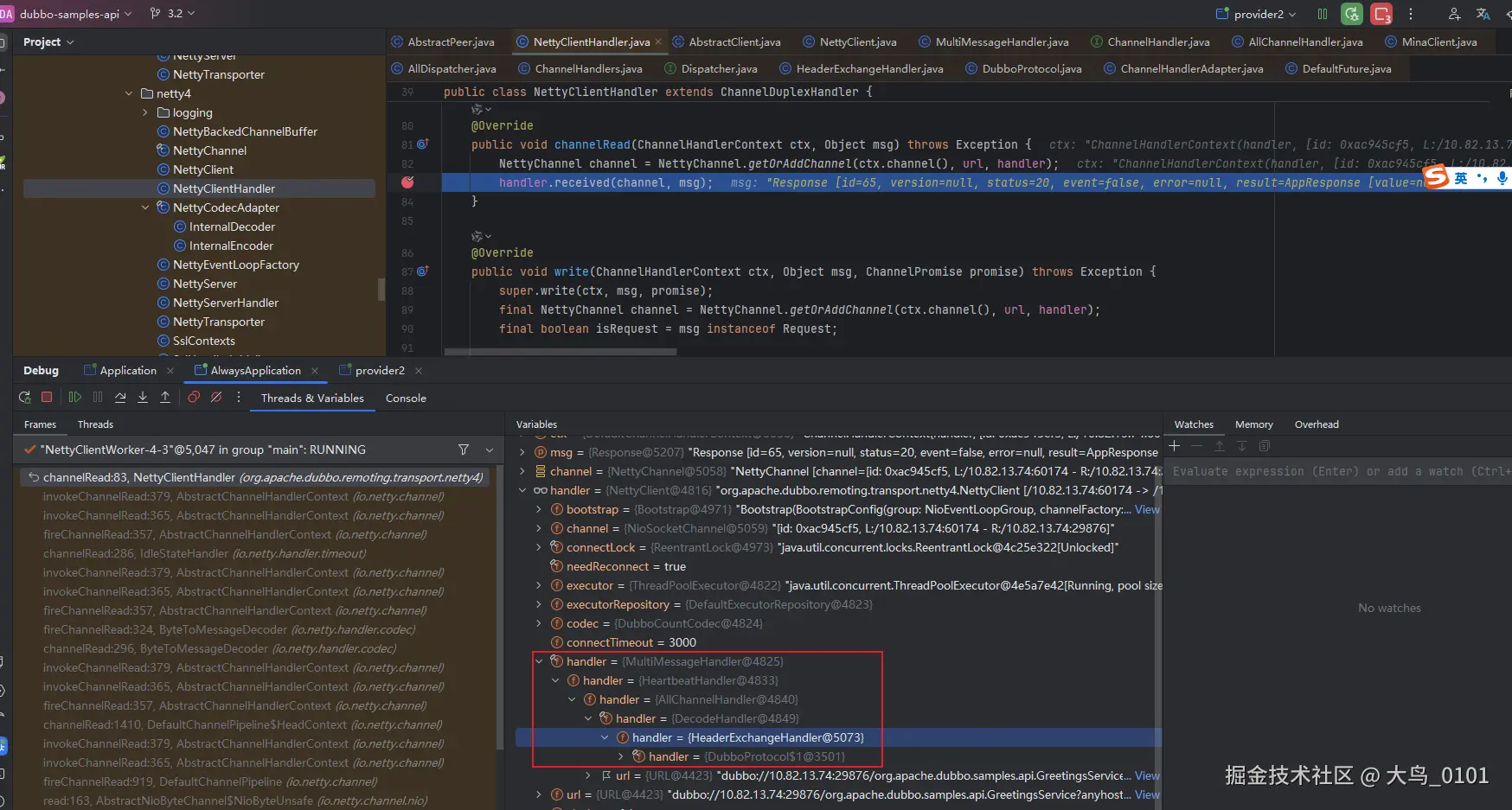Image resolution: width=1512 pixels, height=810 pixels.
Task: Click the Resume Program debug icon
Action: 75,398
